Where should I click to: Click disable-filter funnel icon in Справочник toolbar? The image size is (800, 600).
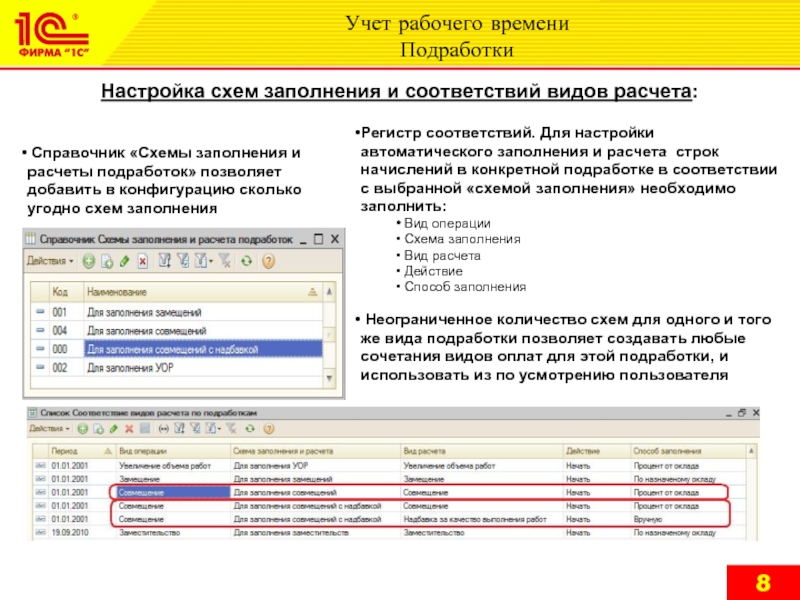click(224, 261)
